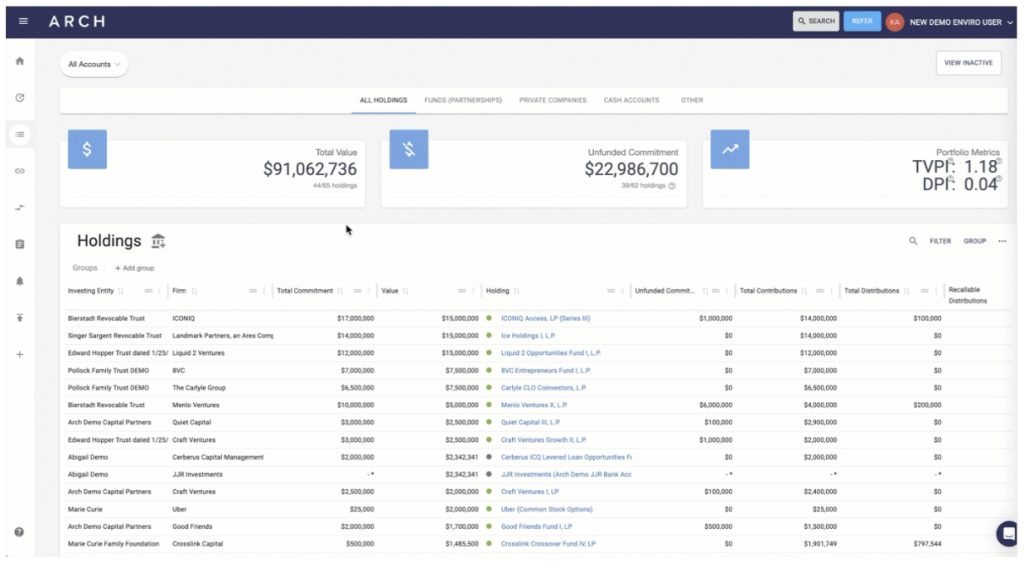The width and height of the screenshot is (1024, 587).
Task: Click the more options ellipsis in Holdings
Action: (x=1002, y=241)
